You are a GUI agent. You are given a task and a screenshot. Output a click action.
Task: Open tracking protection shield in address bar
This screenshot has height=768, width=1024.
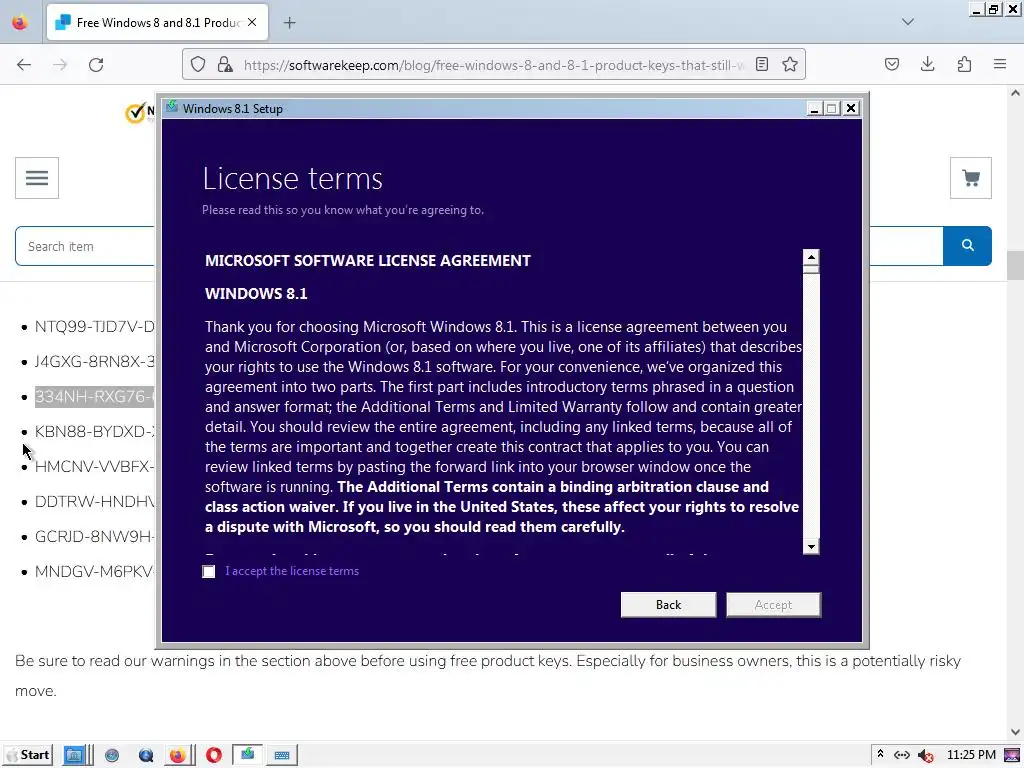pyautogui.click(x=198, y=65)
